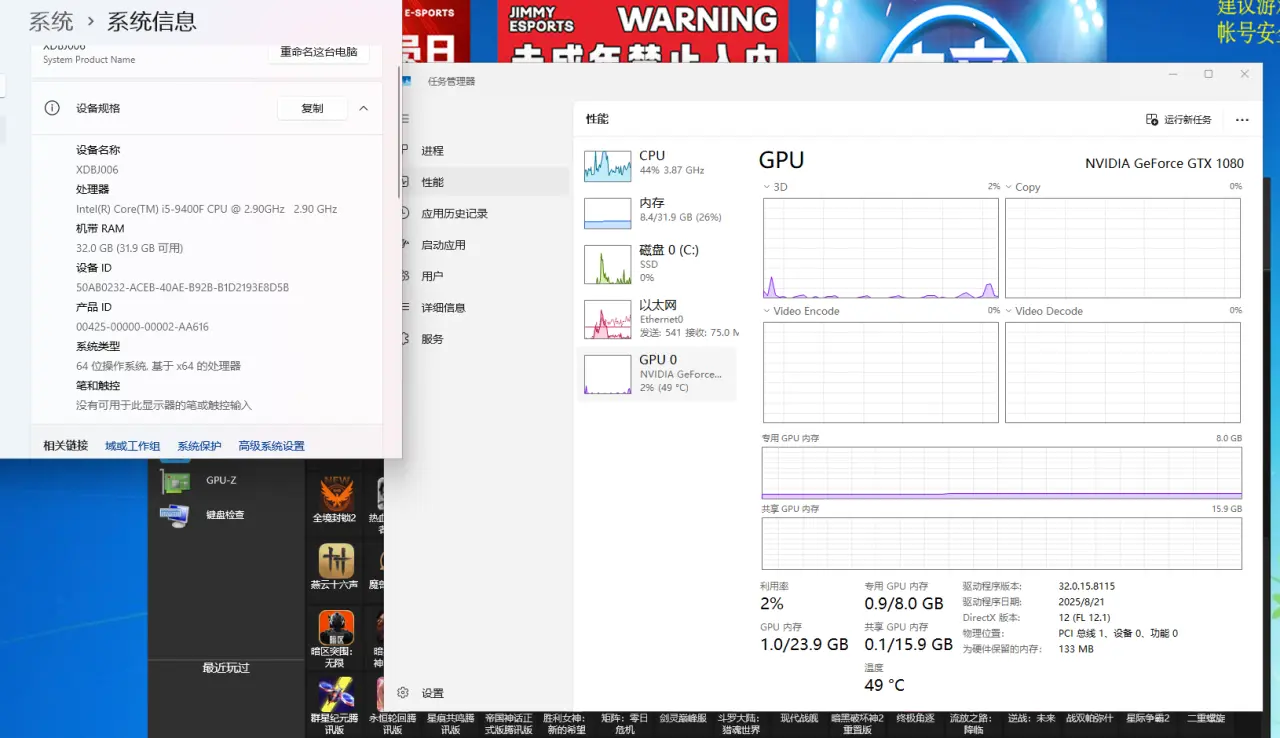Image resolution: width=1280 pixels, height=738 pixels.
Task: Click the 复制 button in device specs
Action: coord(312,108)
